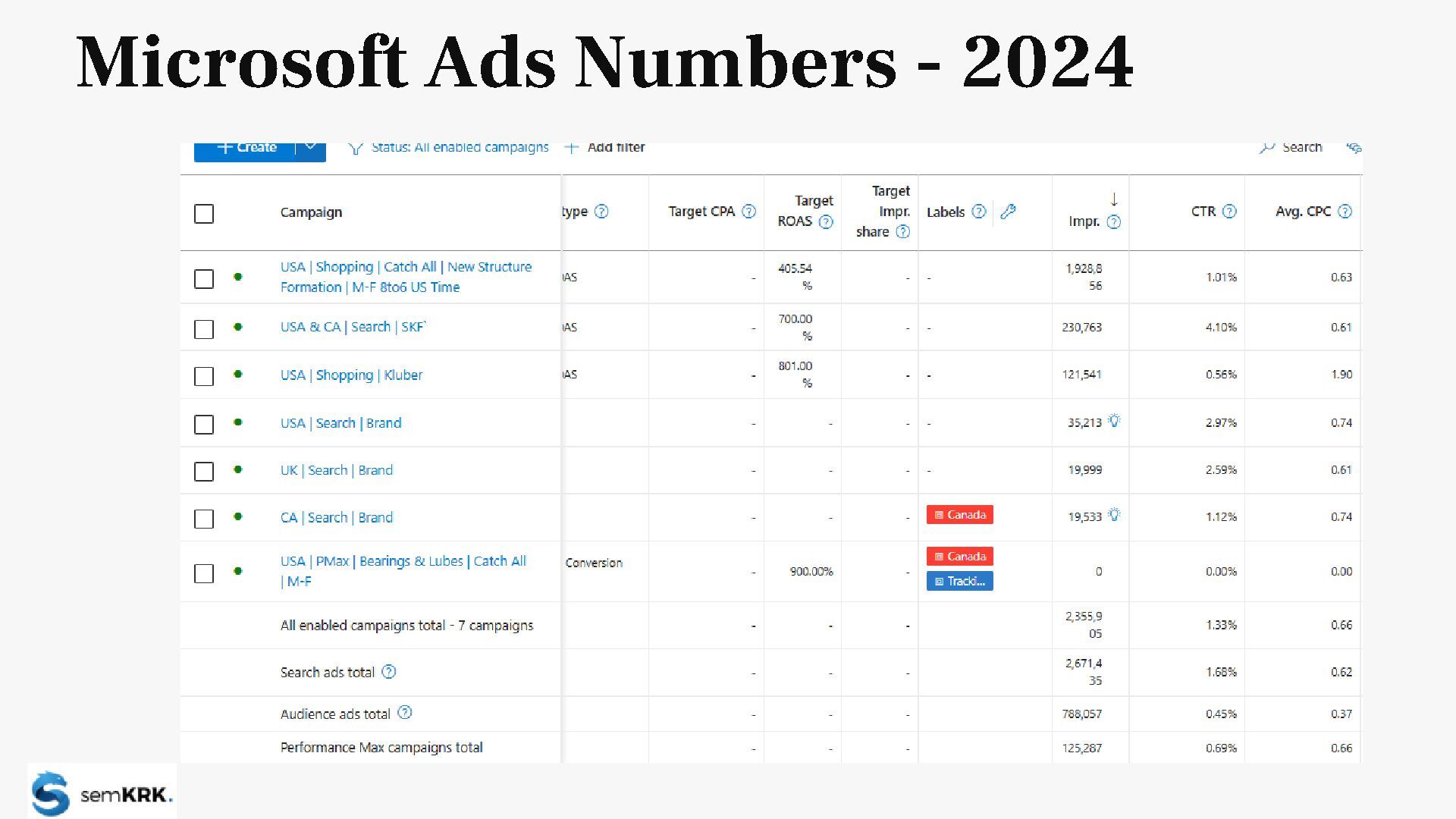Select the USA Search Brand checkbox
The image size is (1456, 819).
204,425
